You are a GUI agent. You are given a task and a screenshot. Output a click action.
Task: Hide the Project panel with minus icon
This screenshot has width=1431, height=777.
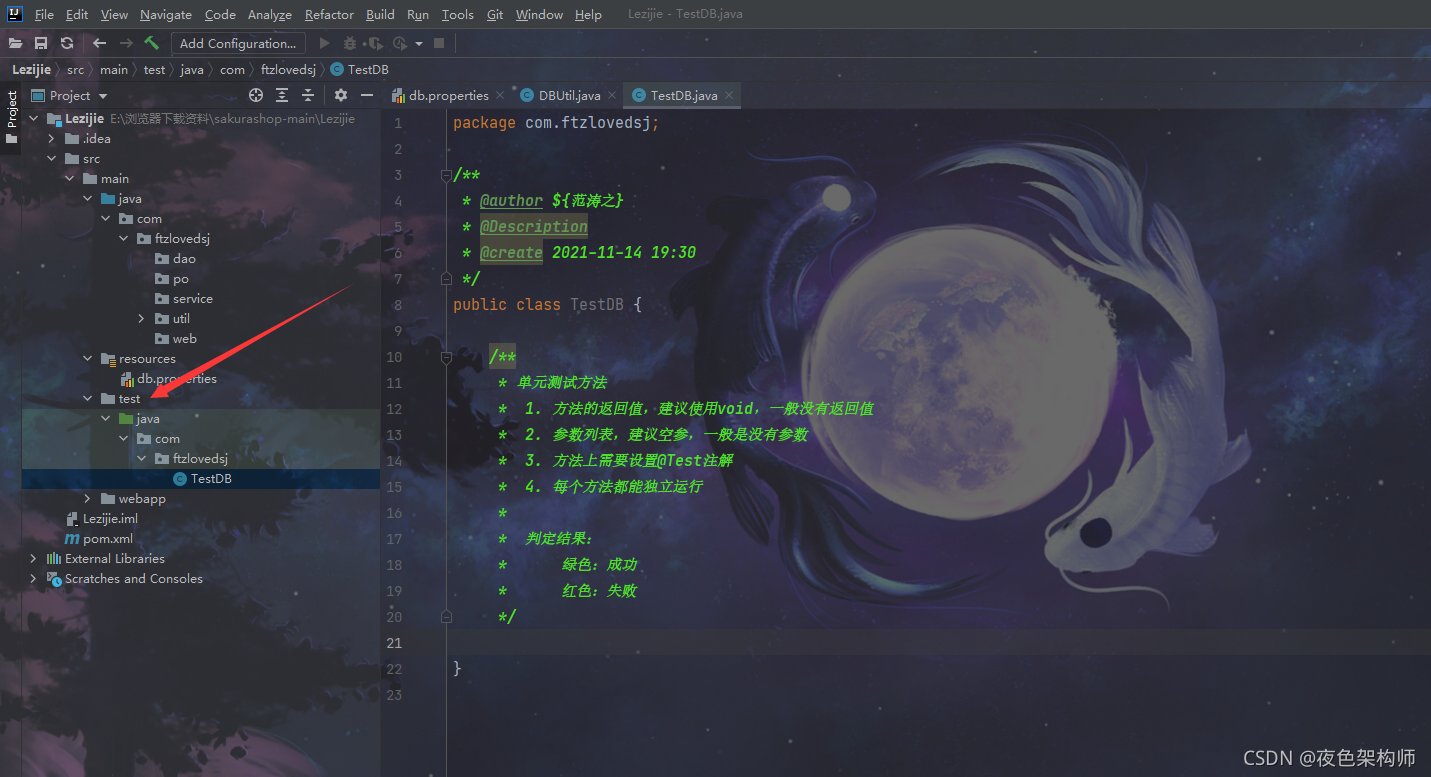[367, 95]
